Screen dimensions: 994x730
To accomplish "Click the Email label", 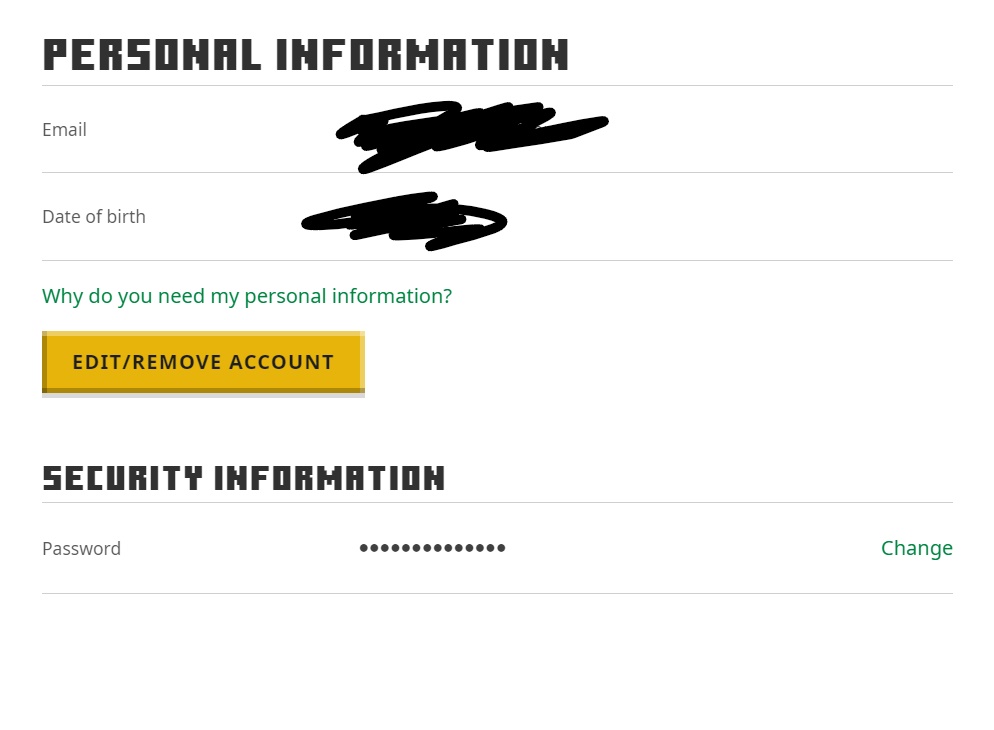I will [64, 130].
